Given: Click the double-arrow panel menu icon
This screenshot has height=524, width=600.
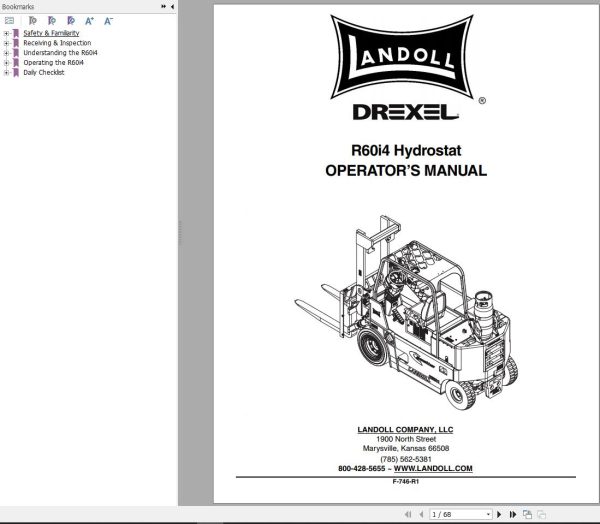Looking at the screenshot, I should [x=164, y=6].
